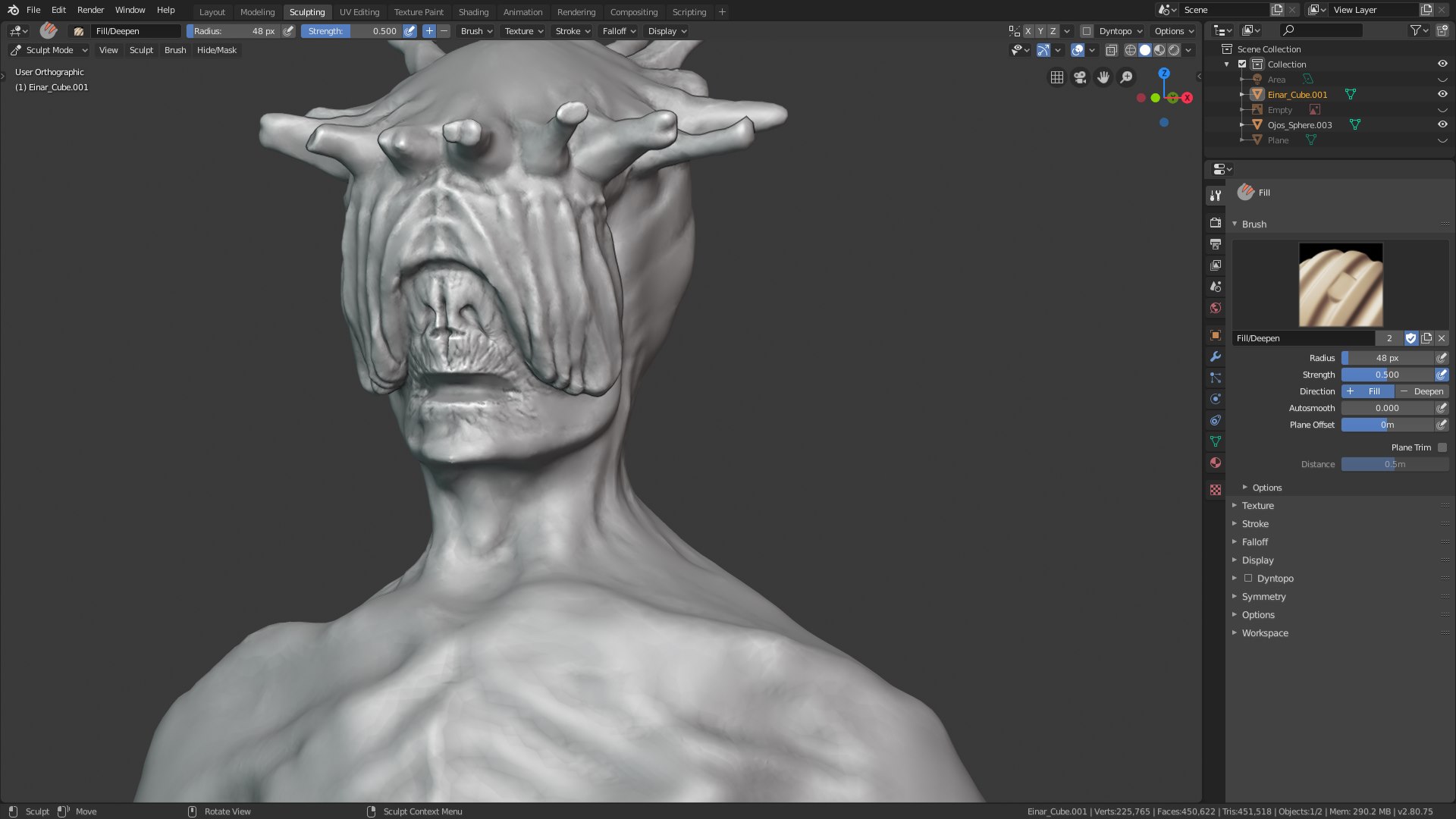
Task: Enable the Dyntopo checkbox in sidebar
Action: 1248,579
